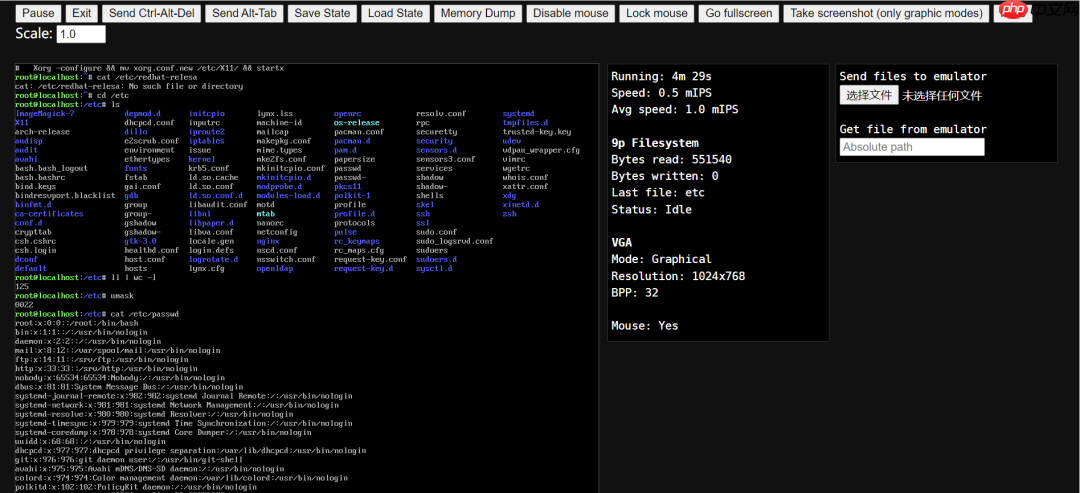1080x493 pixels.
Task: Click Take screenshot (only graphic modes) button
Action: point(886,13)
